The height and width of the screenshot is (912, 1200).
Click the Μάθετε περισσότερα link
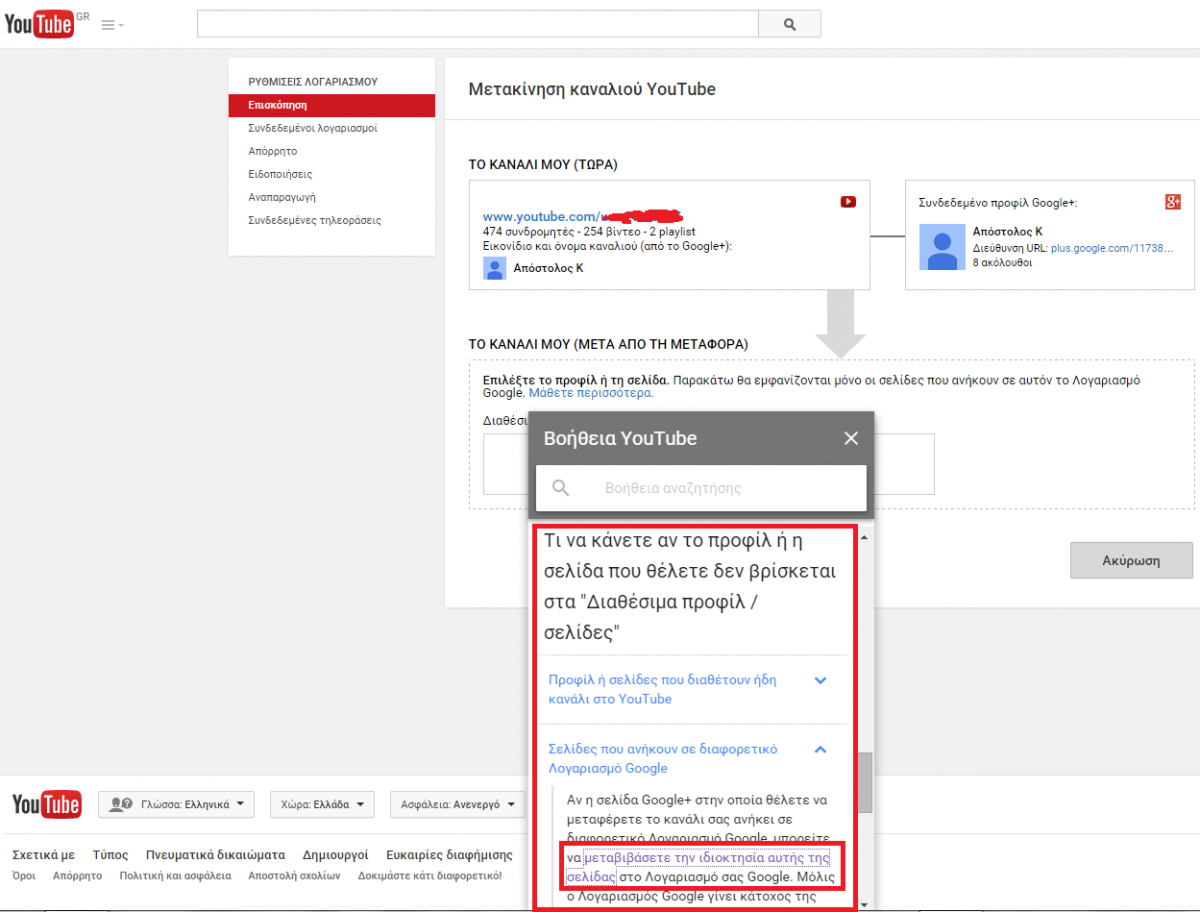tap(591, 393)
